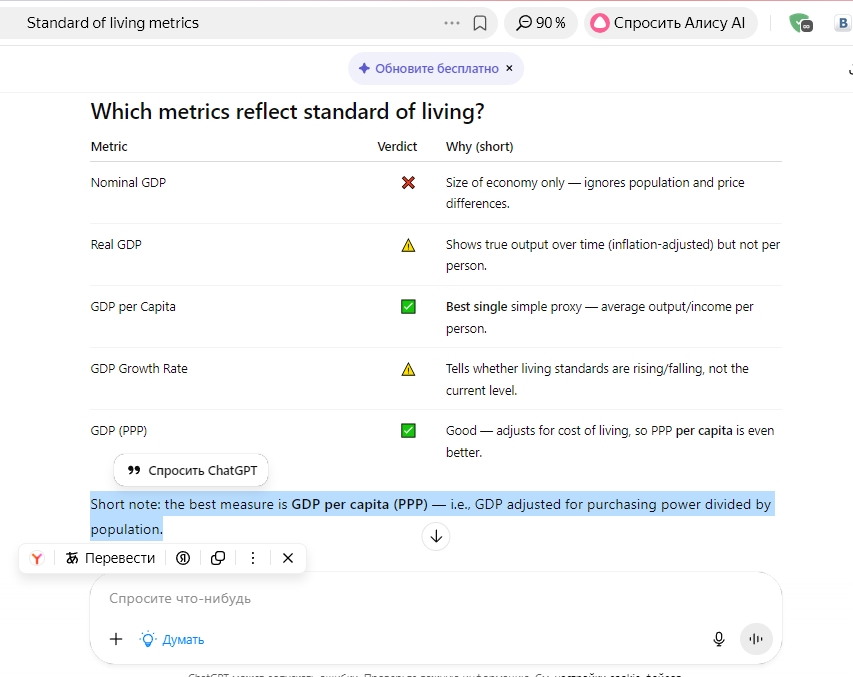Viewport: 853px width, 677px height.
Task: Click Перевести to translate selected text
Action: [x=110, y=558]
